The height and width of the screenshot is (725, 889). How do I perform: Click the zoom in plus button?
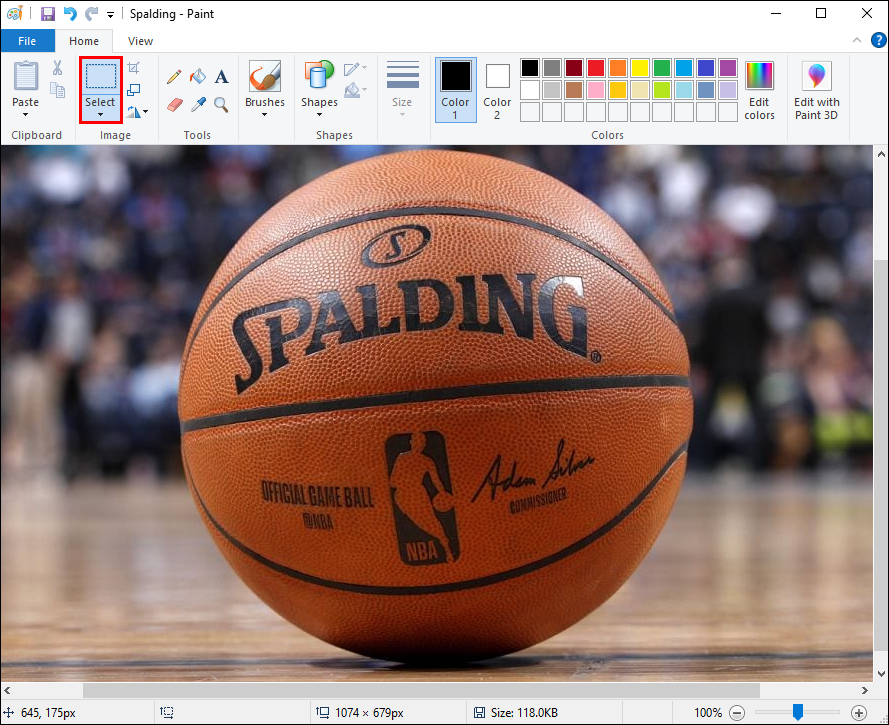[x=858, y=713]
